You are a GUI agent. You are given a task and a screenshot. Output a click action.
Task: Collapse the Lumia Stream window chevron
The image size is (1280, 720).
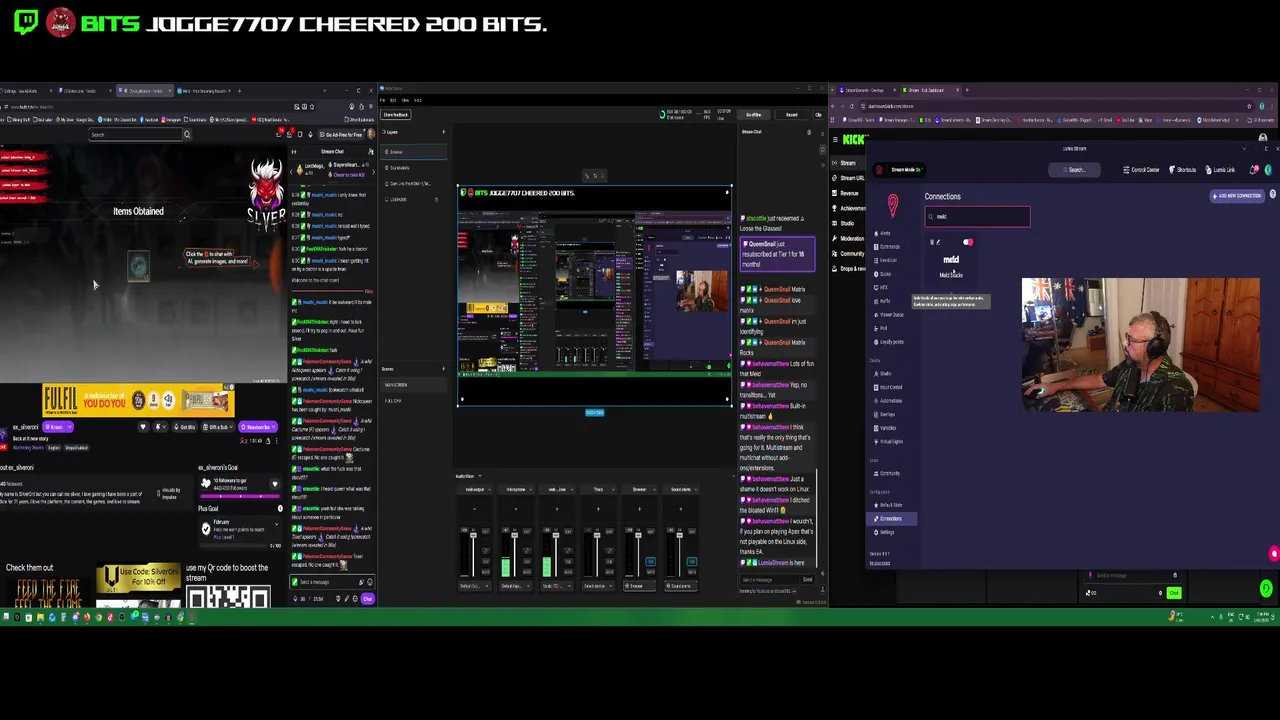pos(1244,149)
